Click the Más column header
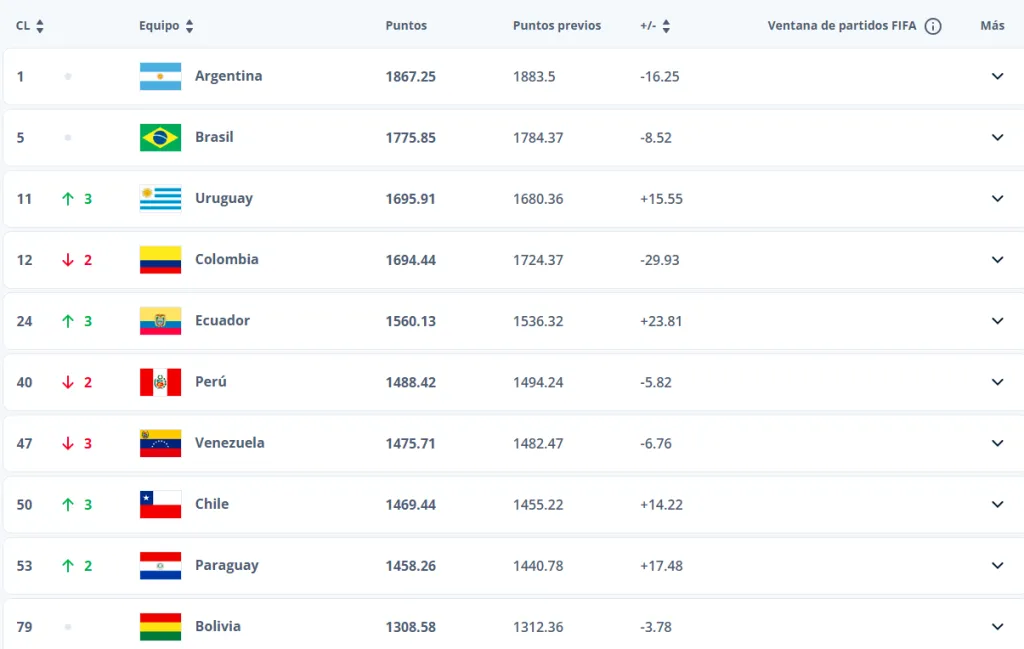This screenshot has height=649, width=1024. (992, 26)
